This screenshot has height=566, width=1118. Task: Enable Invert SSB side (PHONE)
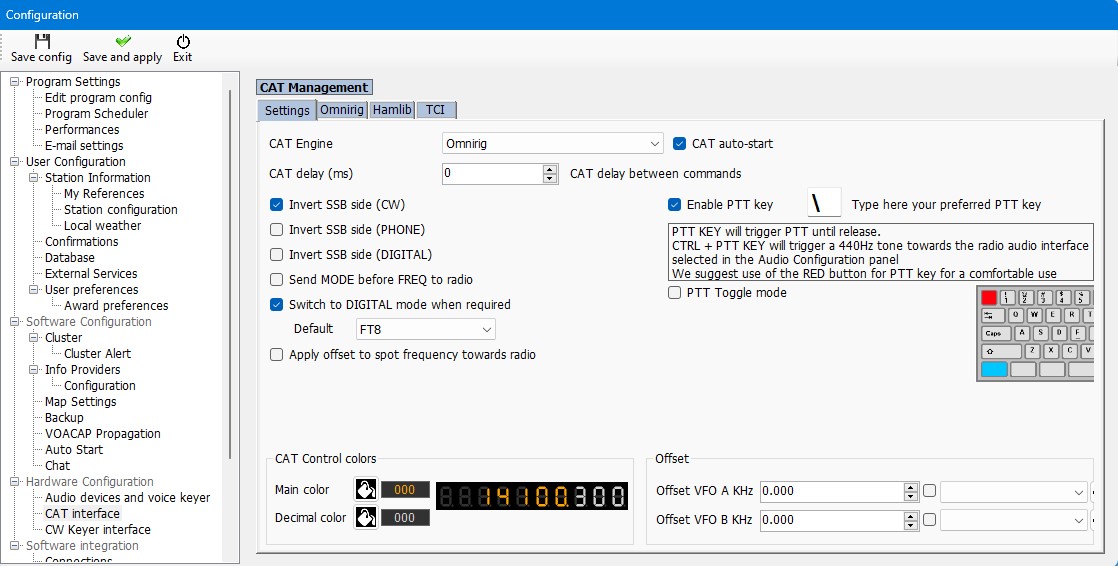tap(277, 230)
